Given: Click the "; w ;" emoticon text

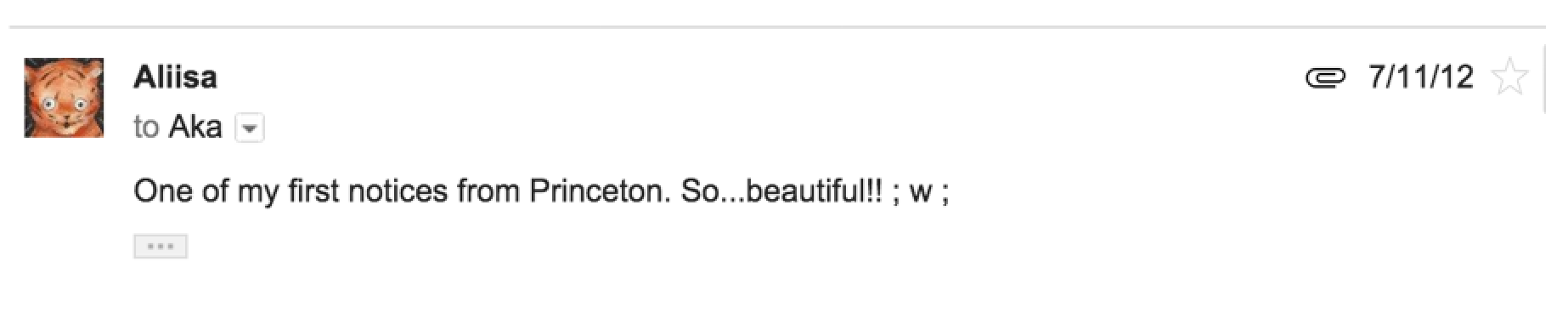Looking at the screenshot, I should (x=922, y=192).
